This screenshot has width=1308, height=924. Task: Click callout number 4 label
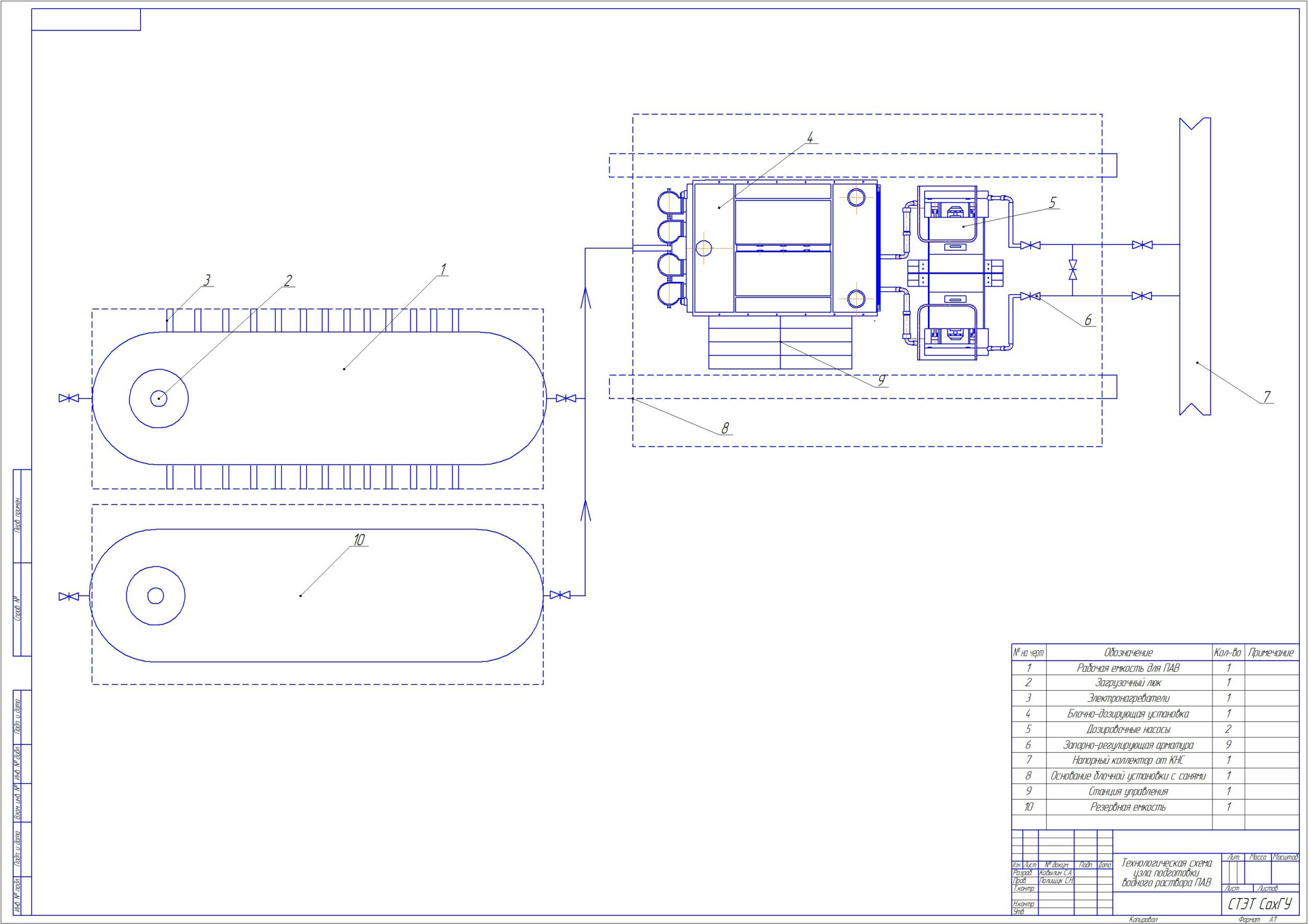click(x=809, y=137)
